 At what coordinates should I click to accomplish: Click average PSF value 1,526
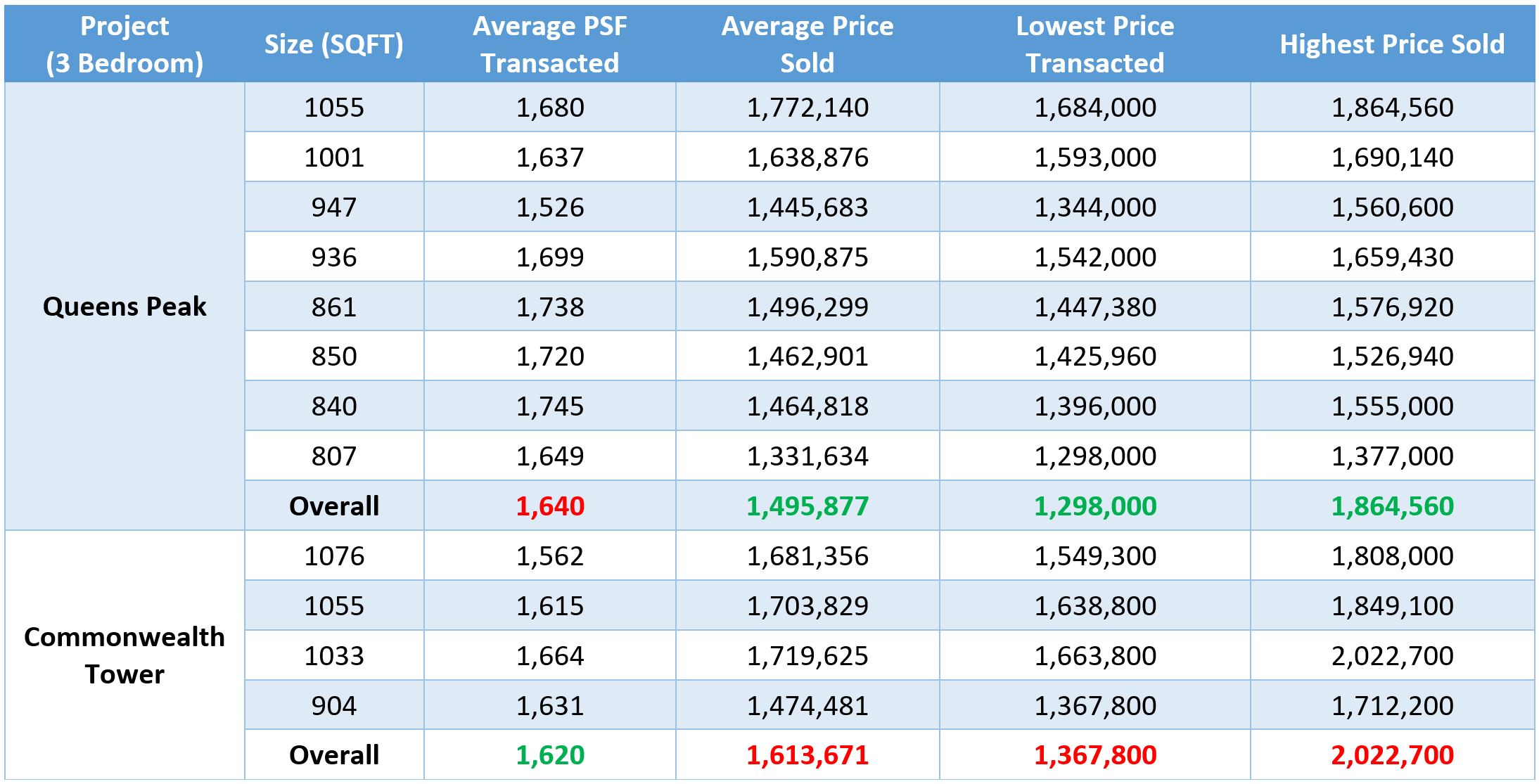[x=550, y=207]
